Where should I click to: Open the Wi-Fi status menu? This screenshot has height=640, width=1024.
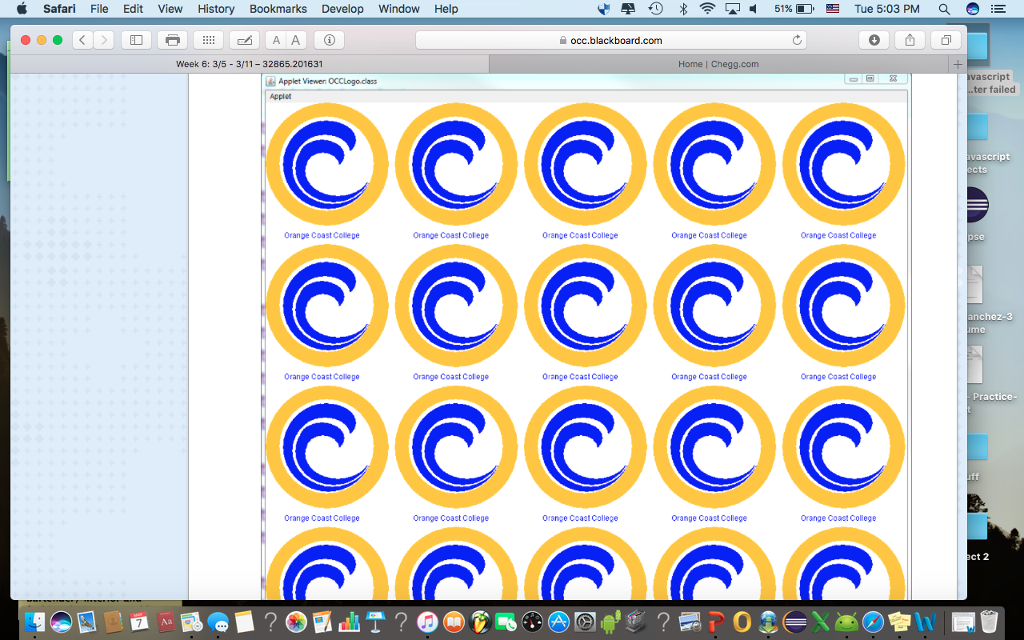click(707, 9)
